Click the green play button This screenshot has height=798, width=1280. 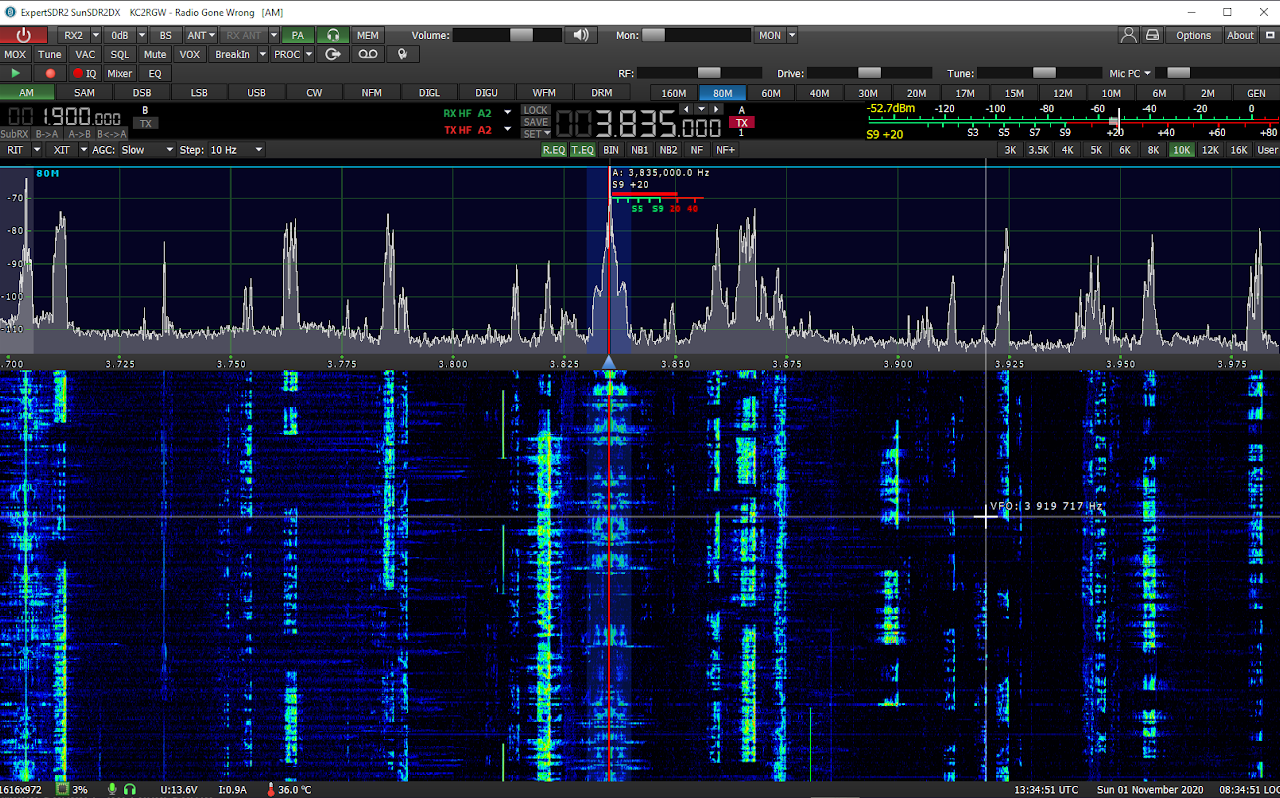(x=15, y=73)
